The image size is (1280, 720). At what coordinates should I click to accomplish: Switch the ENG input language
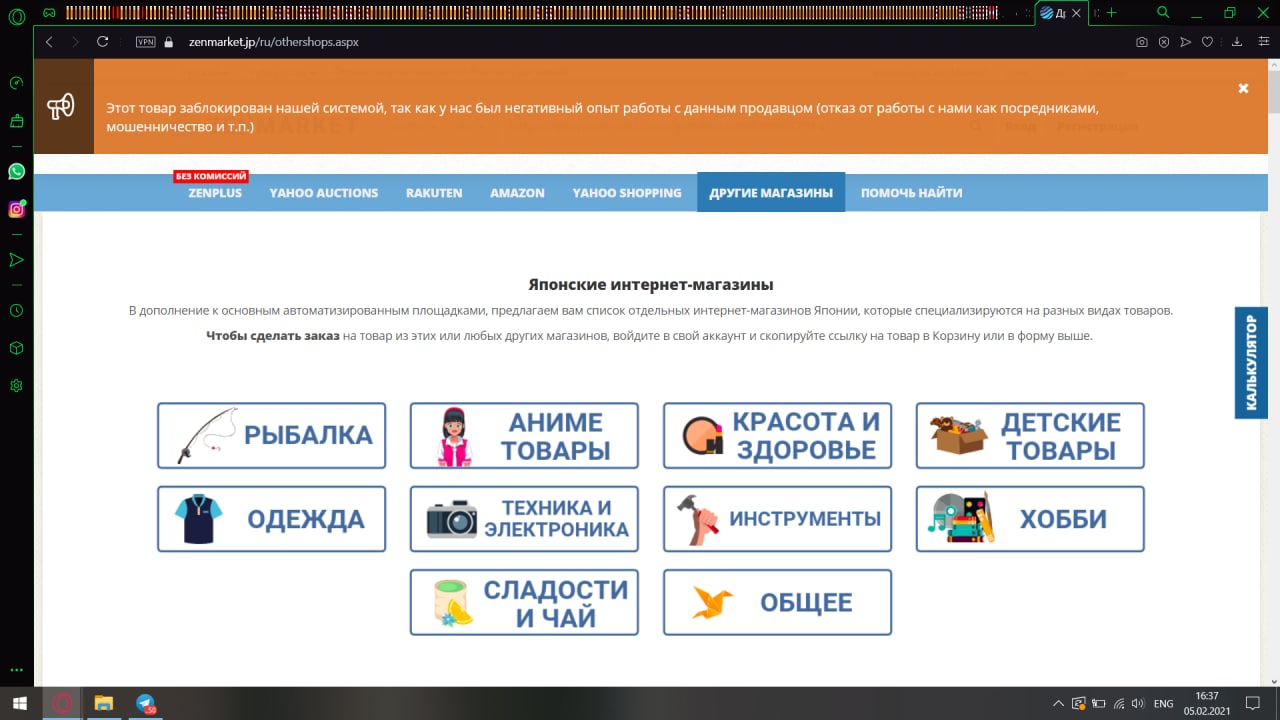(x=1163, y=704)
